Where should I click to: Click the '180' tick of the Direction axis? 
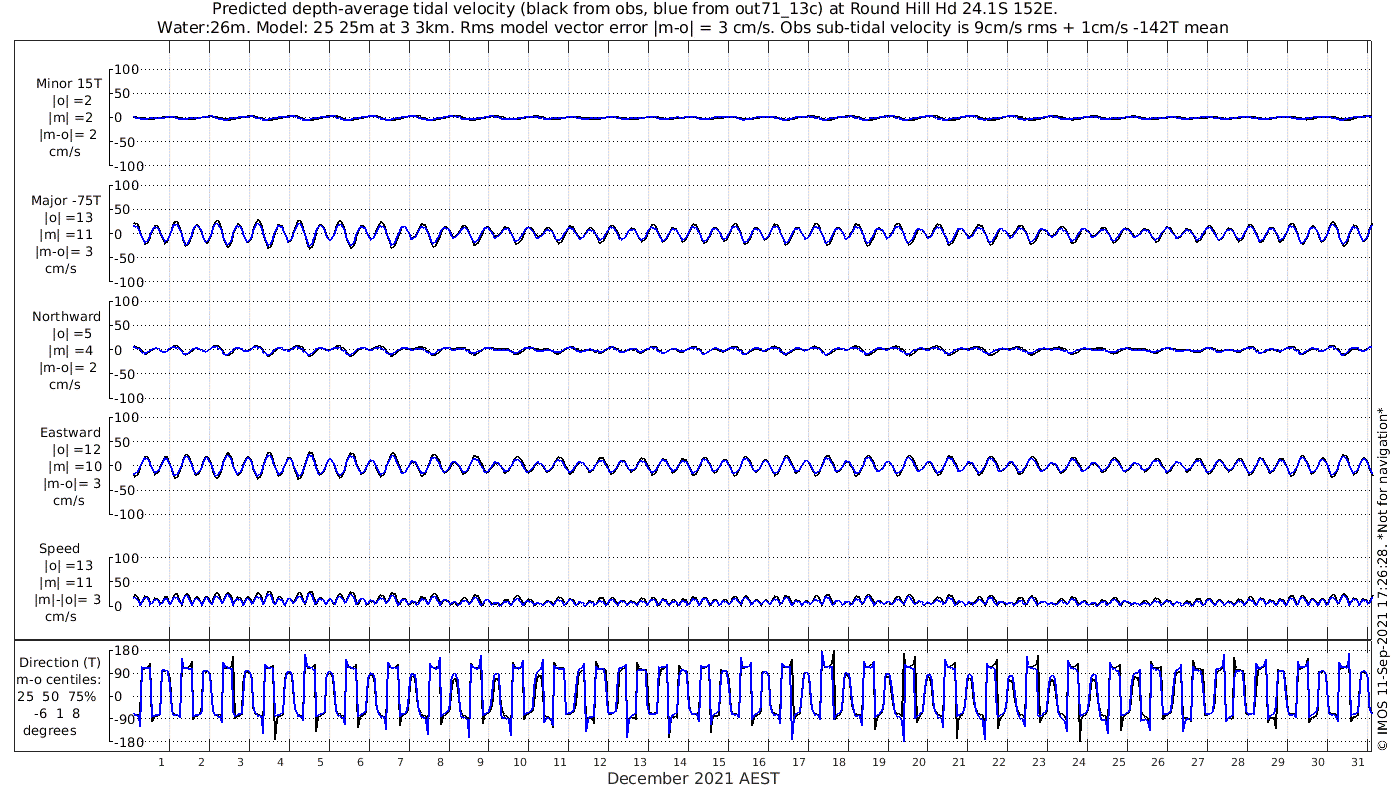pos(125,651)
